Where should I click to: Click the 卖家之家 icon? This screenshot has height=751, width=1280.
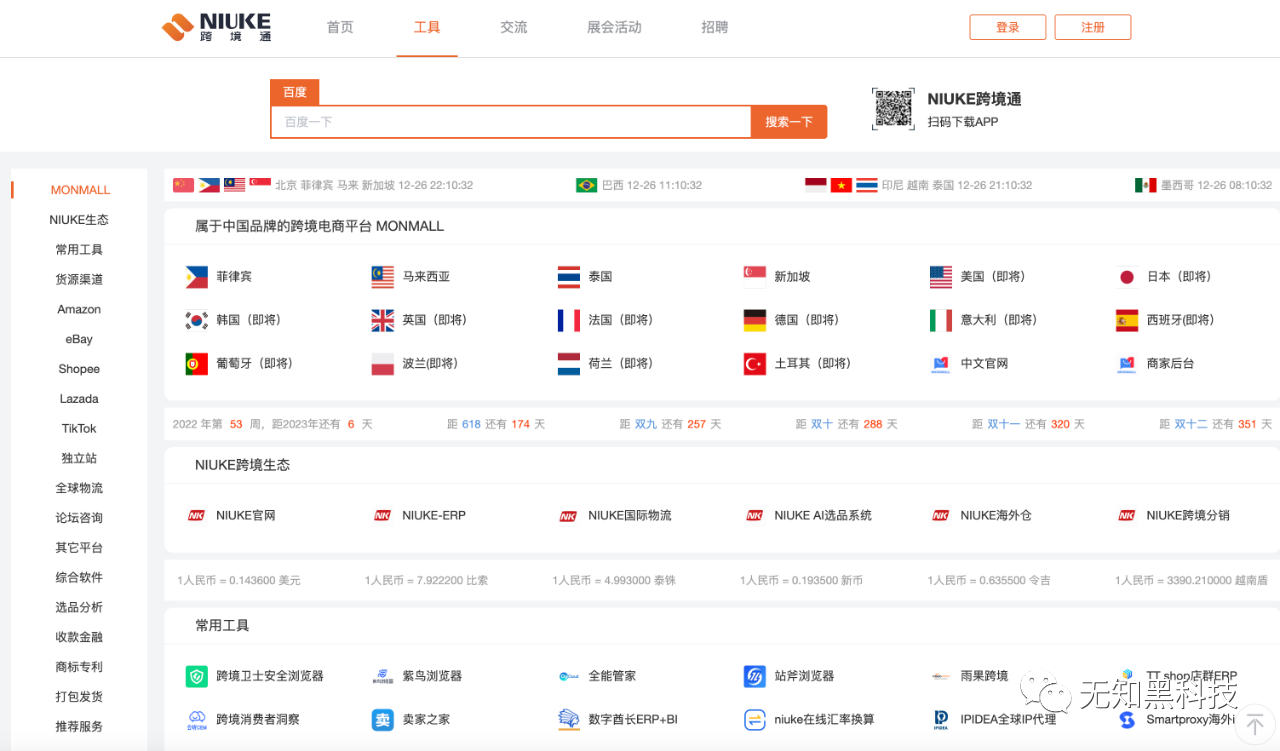[383, 720]
